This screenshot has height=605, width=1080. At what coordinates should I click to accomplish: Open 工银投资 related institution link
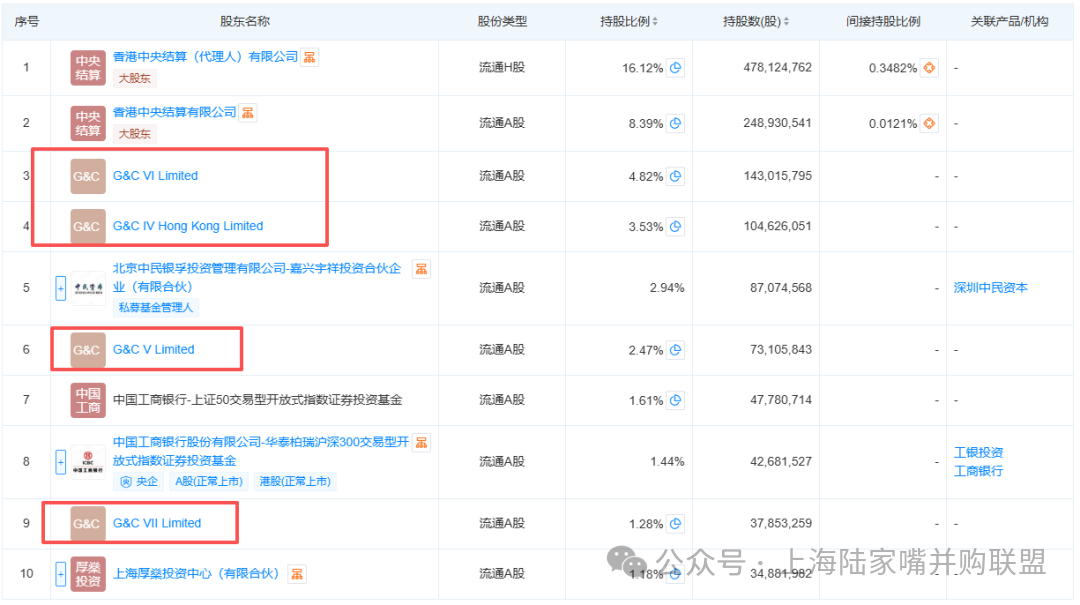(978, 453)
